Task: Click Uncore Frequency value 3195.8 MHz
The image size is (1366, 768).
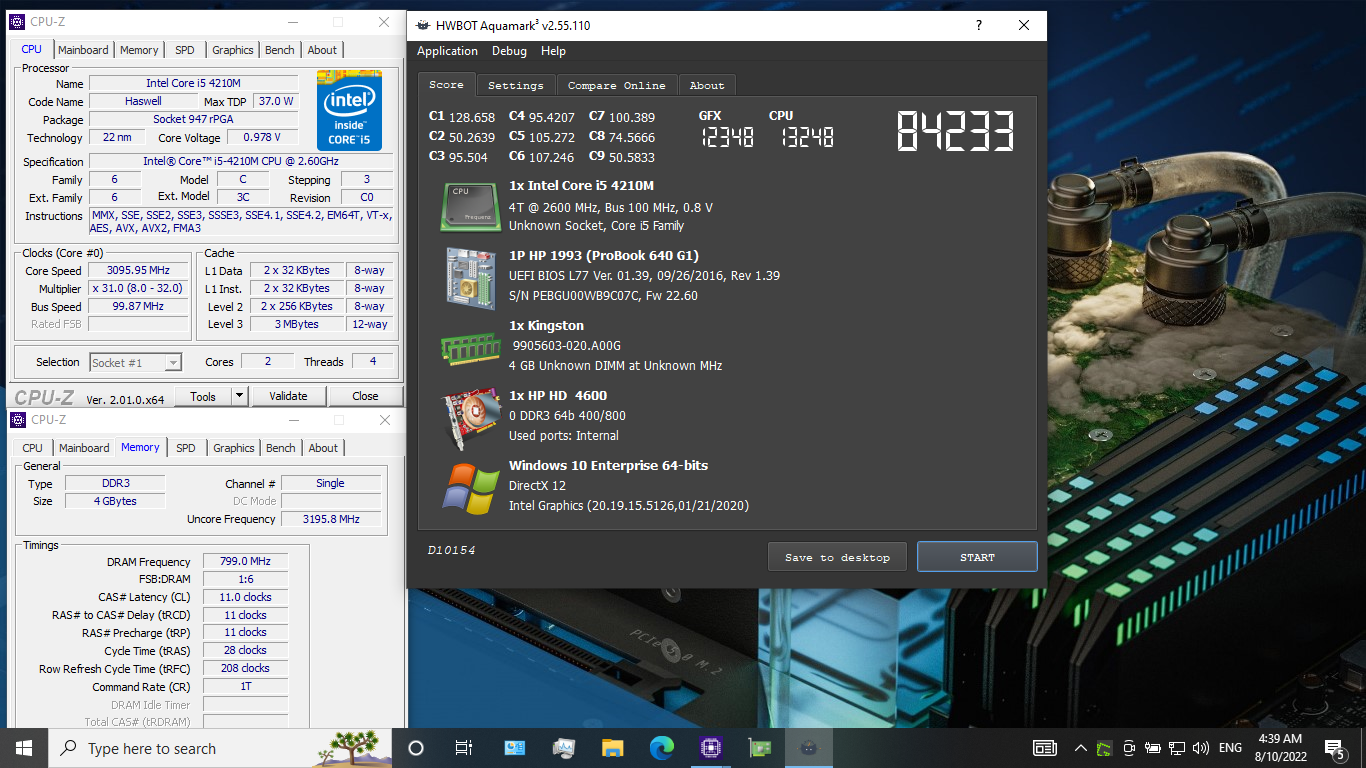Action: 331,519
